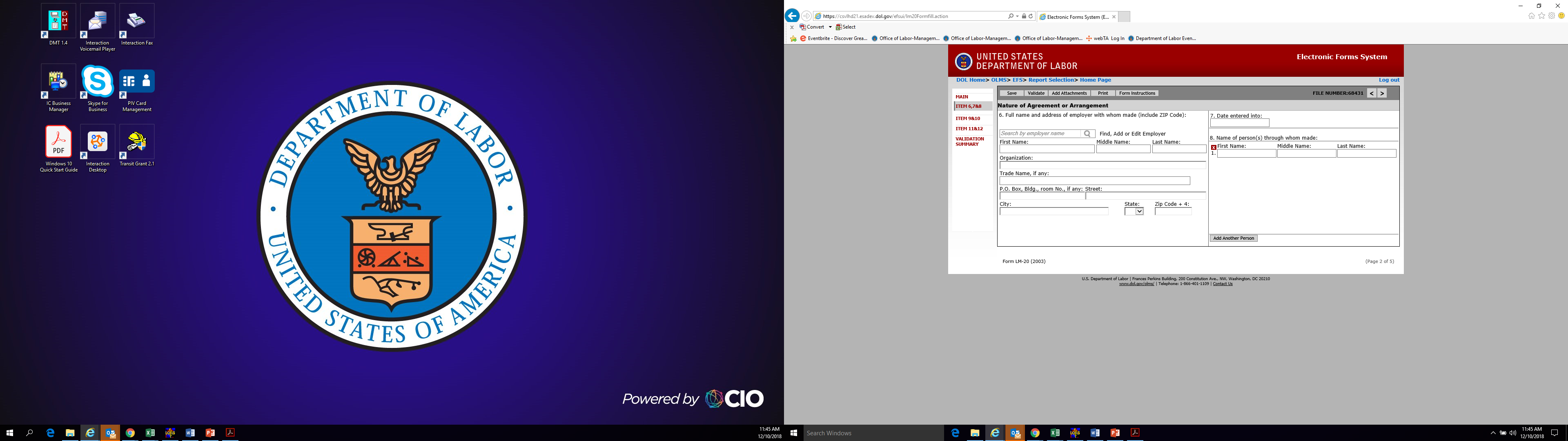This screenshot has width=1568, height=441.
Task: Expand address bar search dropdown arrow
Action: (x=1017, y=16)
